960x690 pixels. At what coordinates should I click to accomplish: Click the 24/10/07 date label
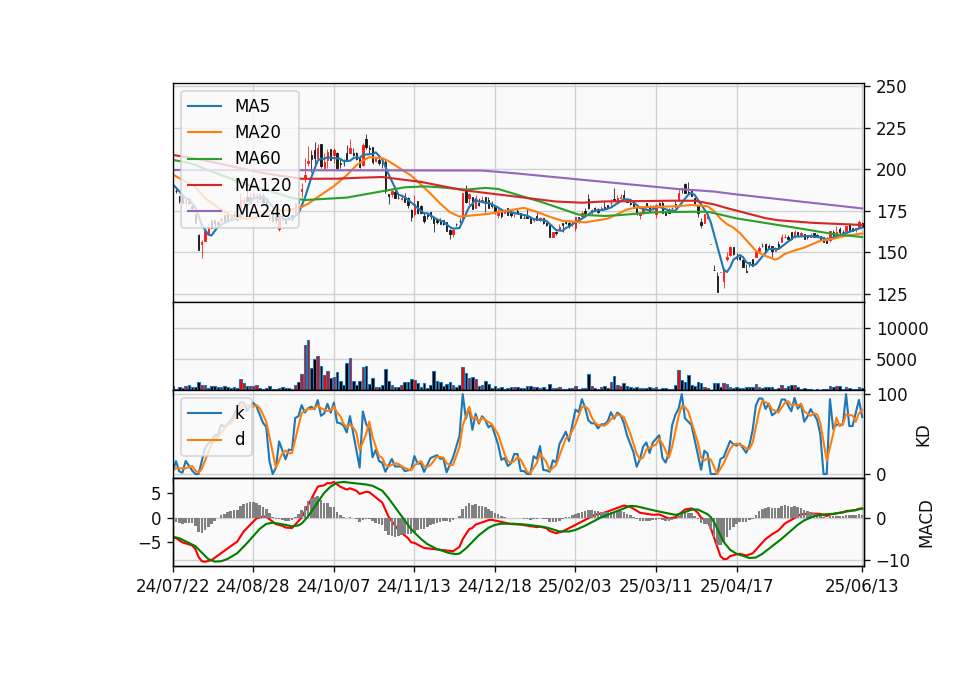334,586
